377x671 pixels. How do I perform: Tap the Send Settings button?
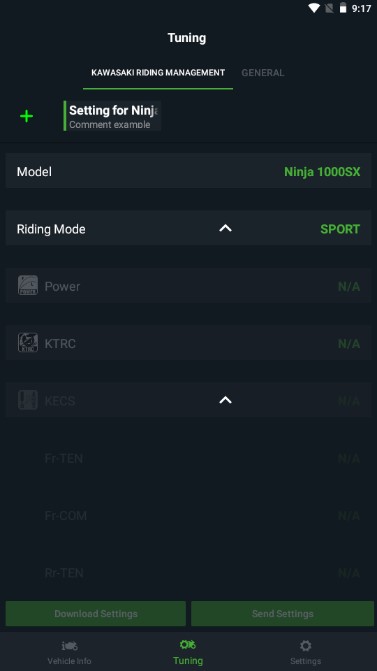click(x=282, y=614)
